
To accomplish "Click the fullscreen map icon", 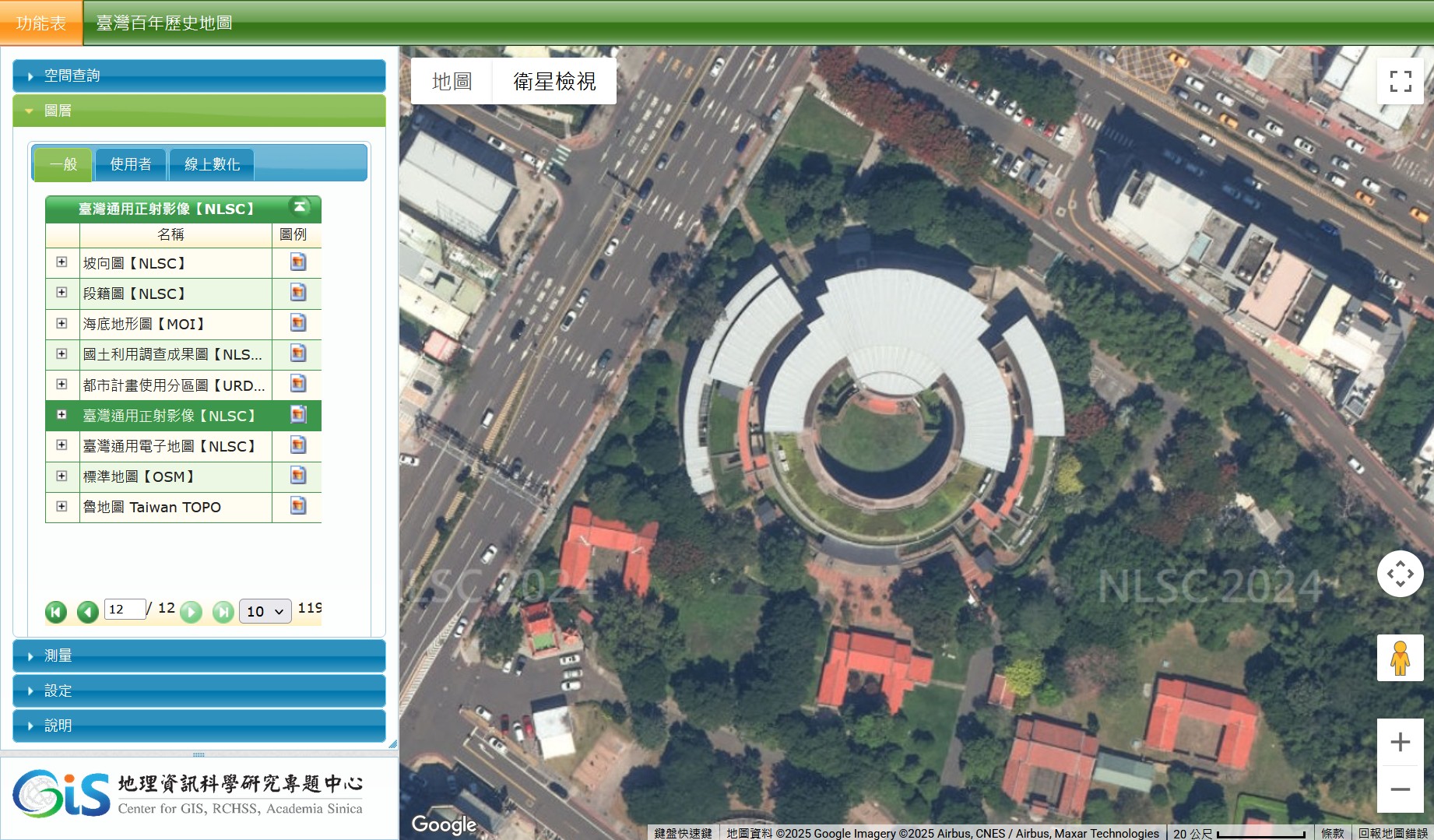I will [x=1400, y=81].
